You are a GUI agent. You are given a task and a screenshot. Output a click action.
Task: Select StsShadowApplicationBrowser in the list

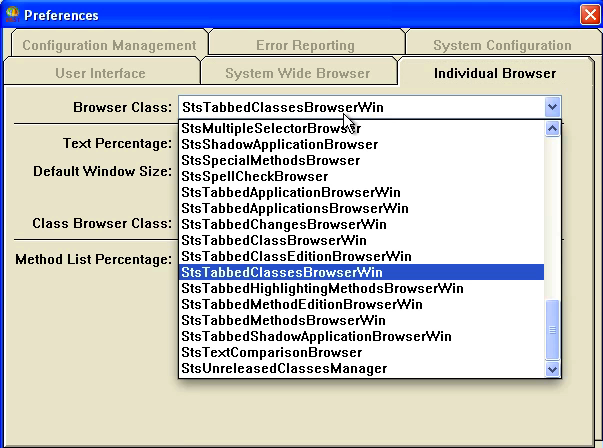click(362, 145)
